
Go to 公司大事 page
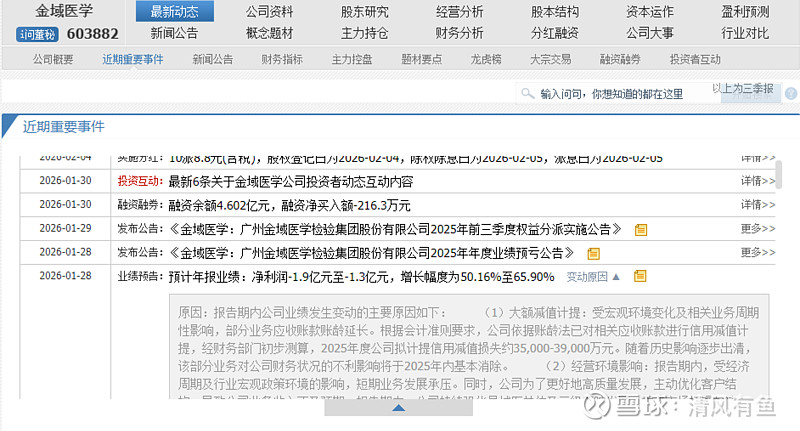(x=649, y=33)
